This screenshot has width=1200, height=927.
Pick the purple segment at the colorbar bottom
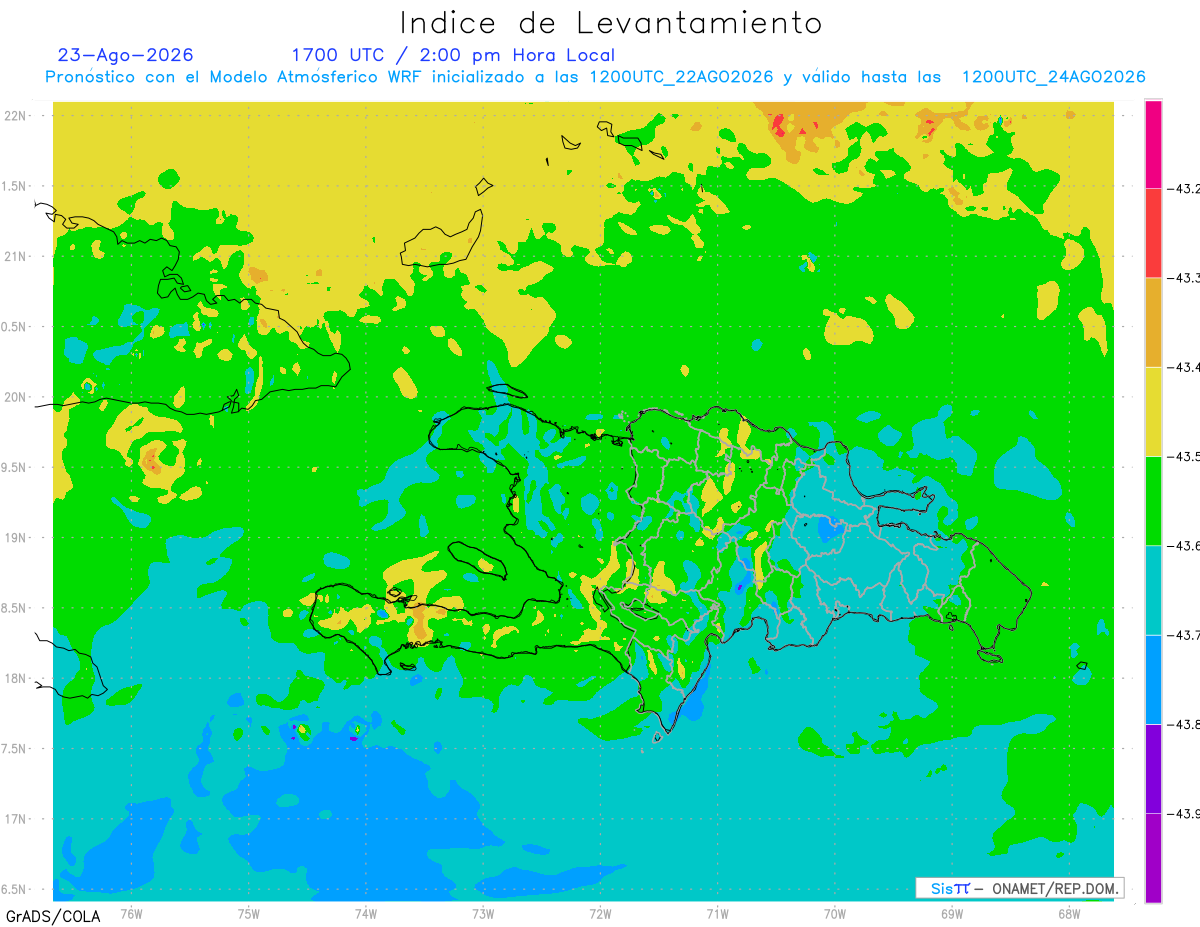1153,857
